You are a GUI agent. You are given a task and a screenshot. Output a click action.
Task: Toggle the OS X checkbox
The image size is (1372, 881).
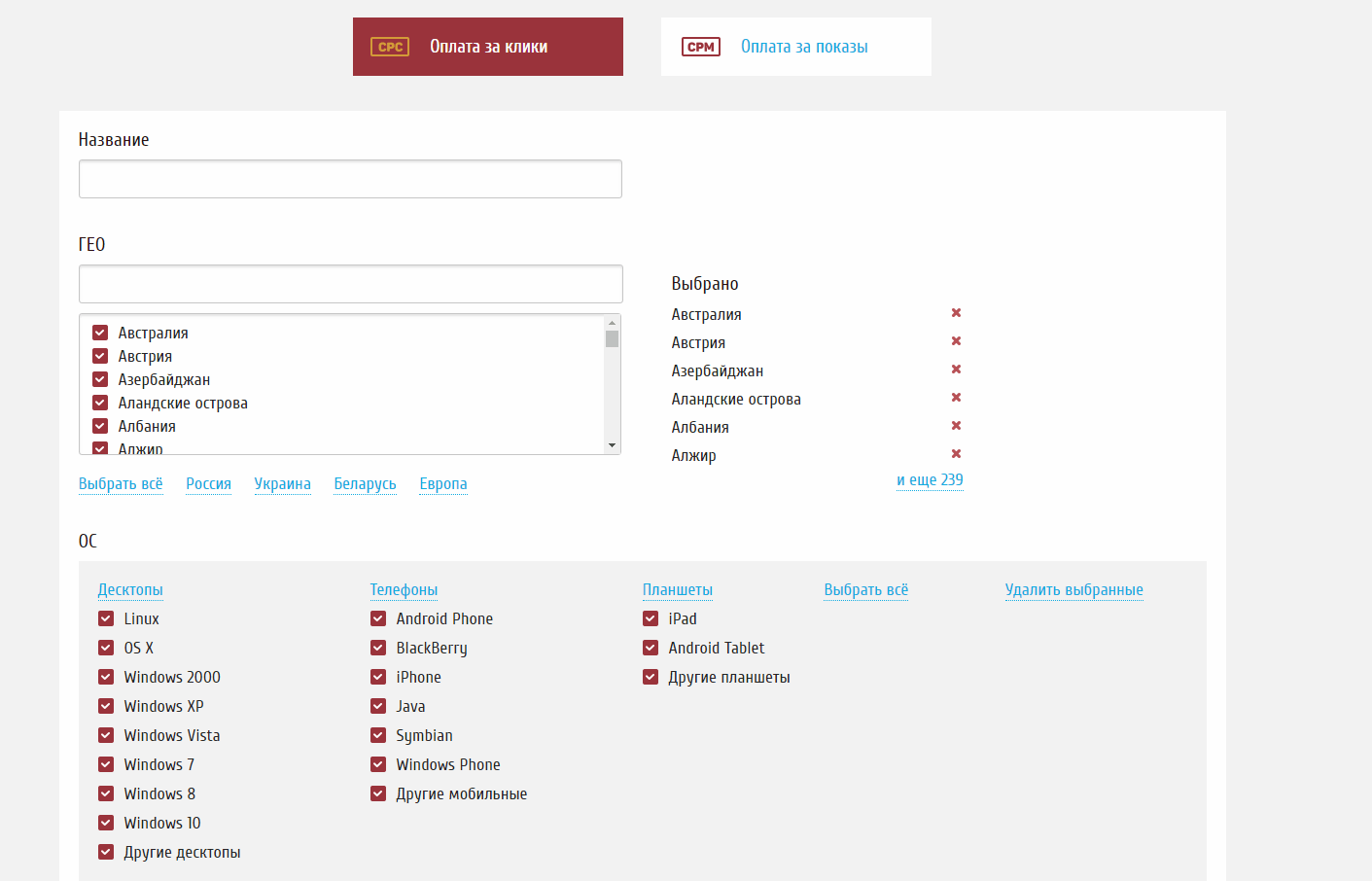tap(106, 648)
